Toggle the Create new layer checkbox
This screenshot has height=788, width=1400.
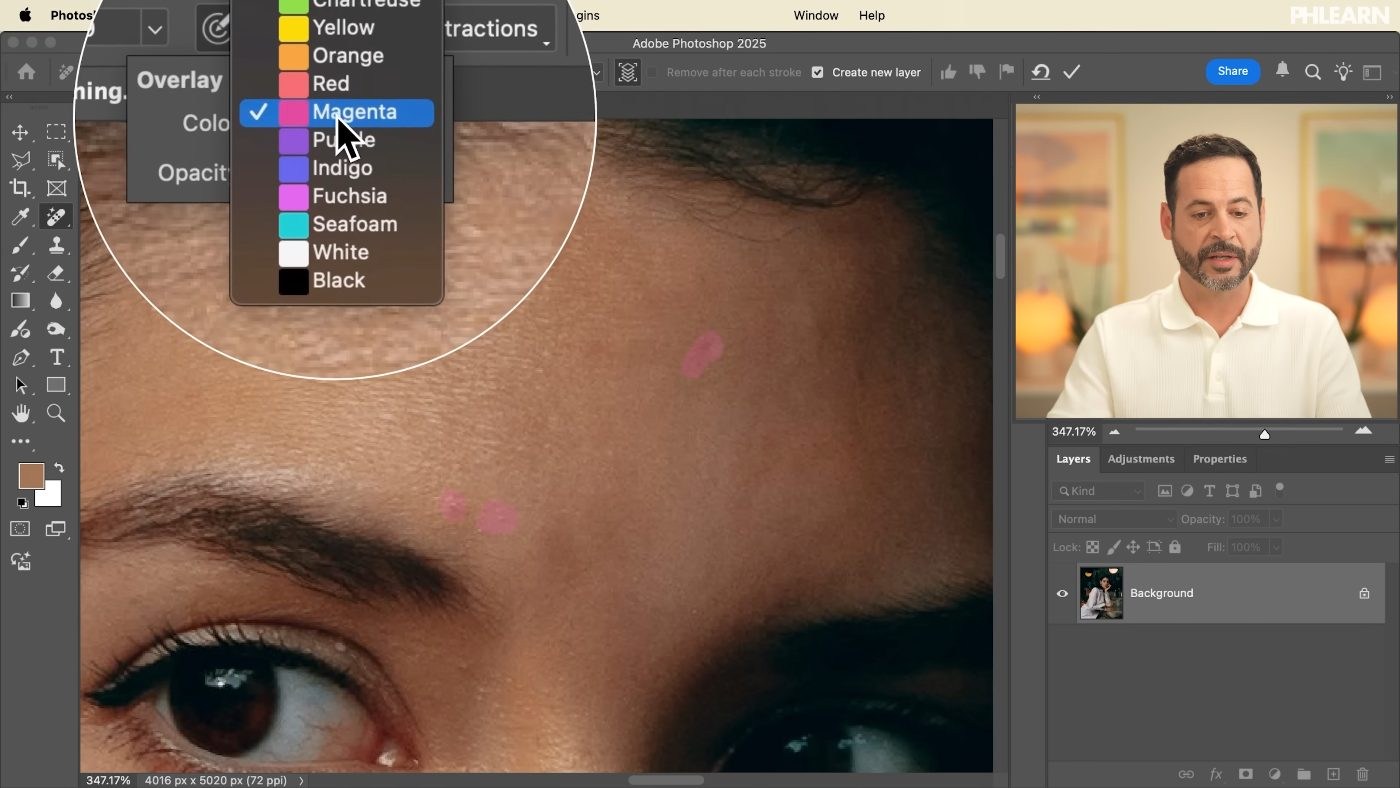tap(817, 72)
